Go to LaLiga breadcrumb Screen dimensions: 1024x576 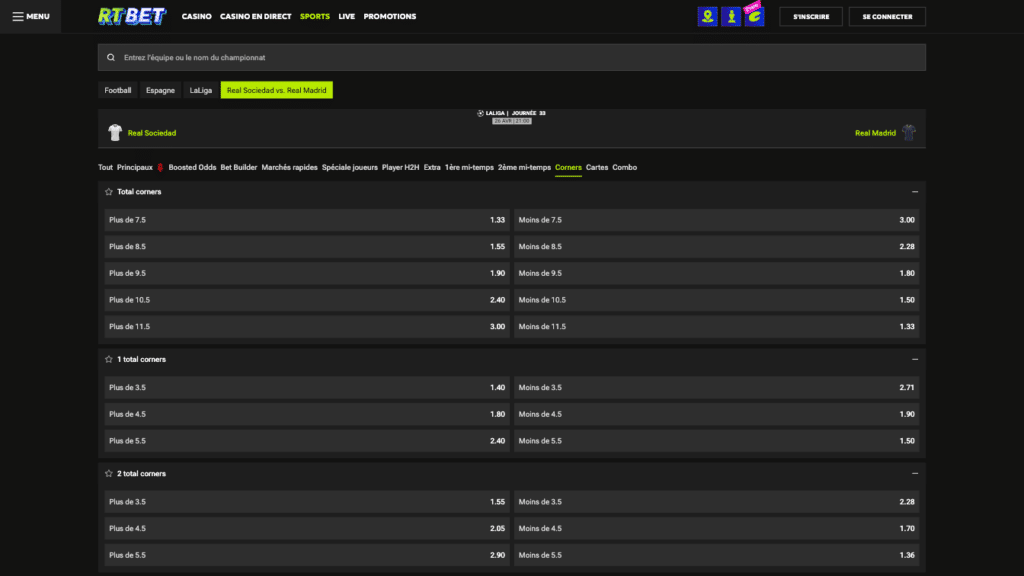tap(200, 90)
